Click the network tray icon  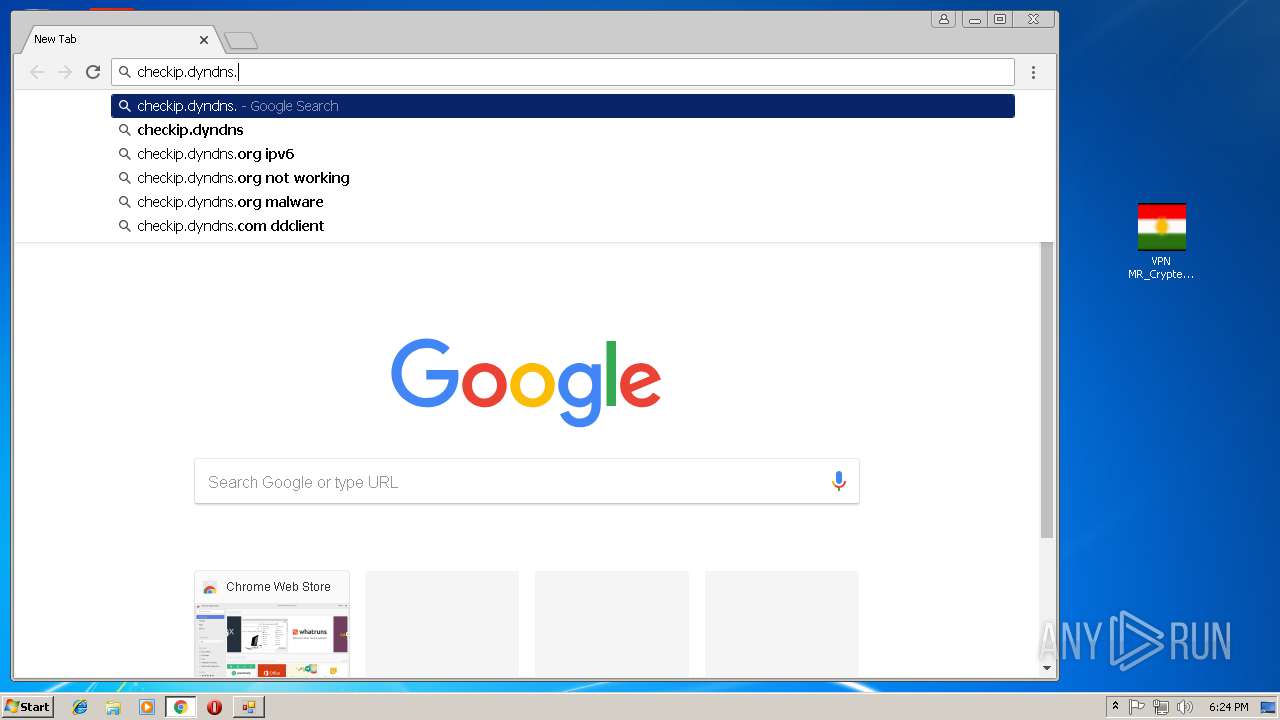click(x=1161, y=707)
